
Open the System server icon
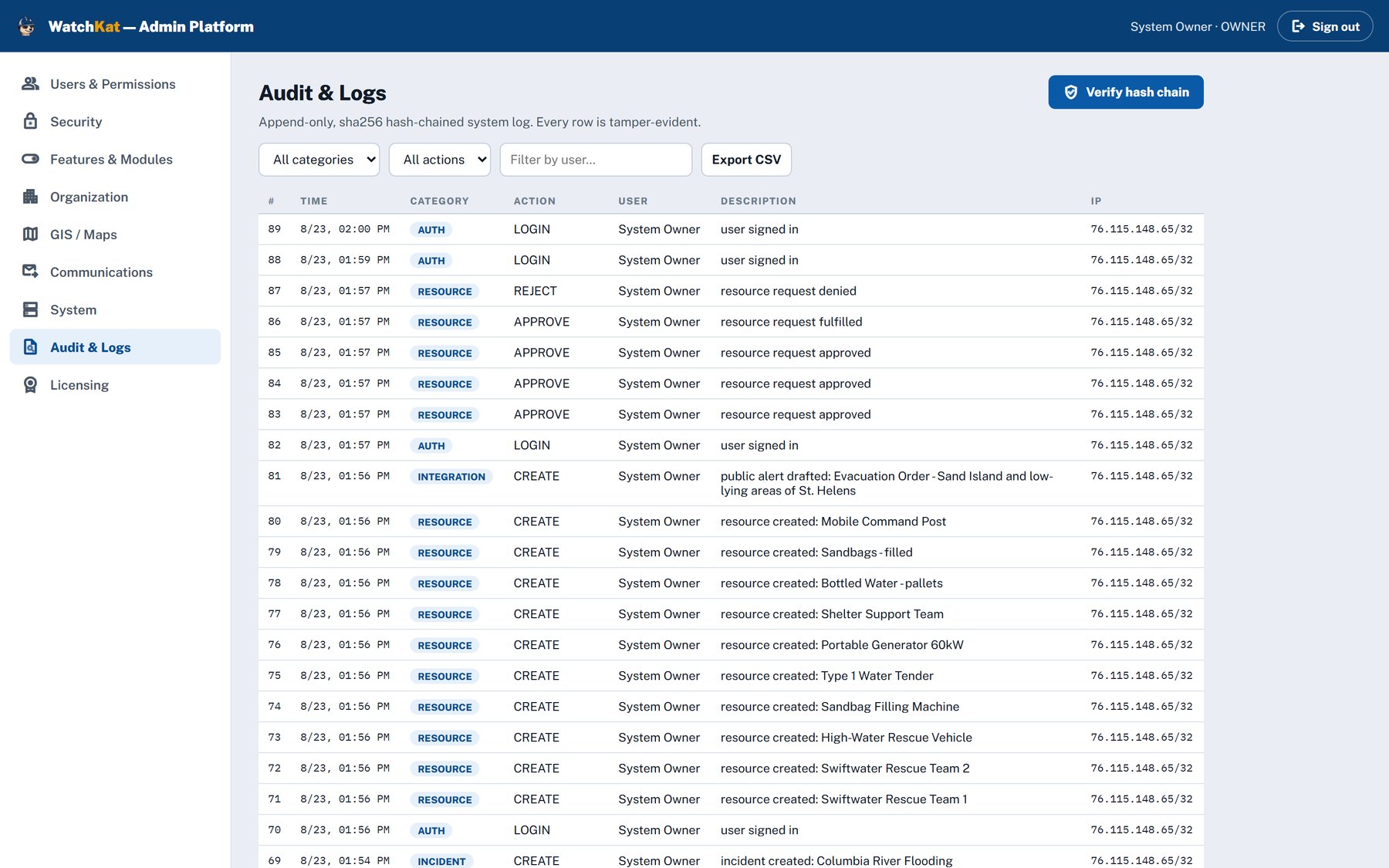pyautogui.click(x=30, y=309)
